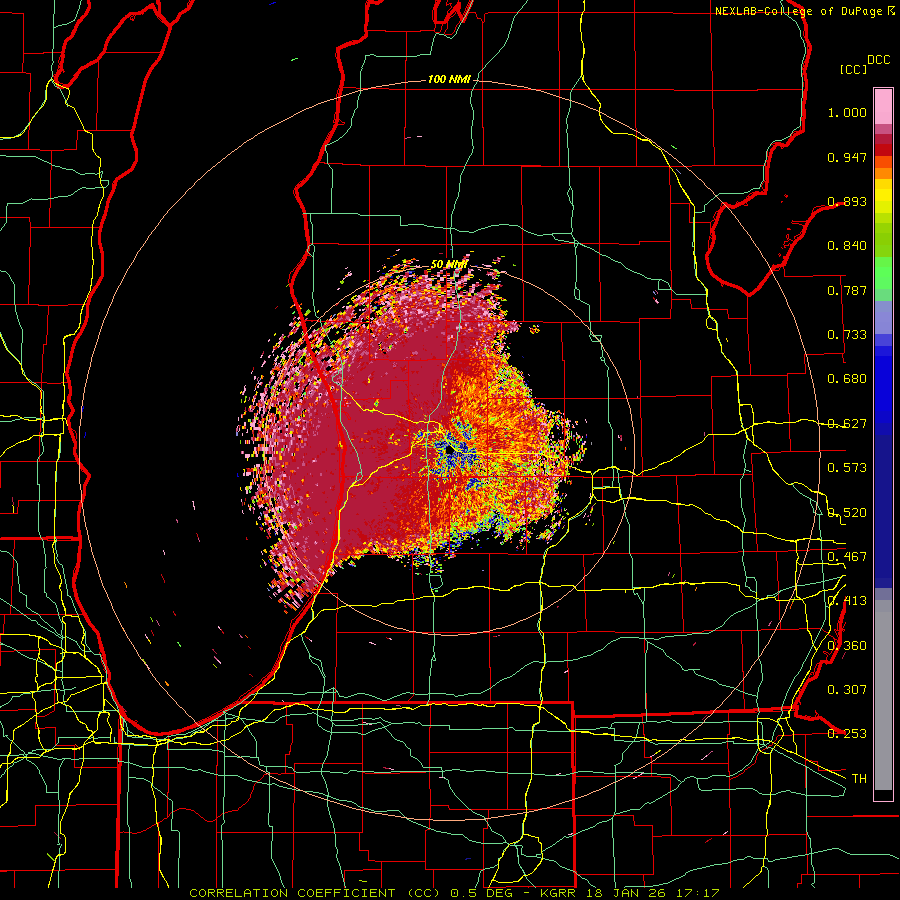900x900 pixels.
Task: Click the 0.947 scale value
Action: (847, 157)
